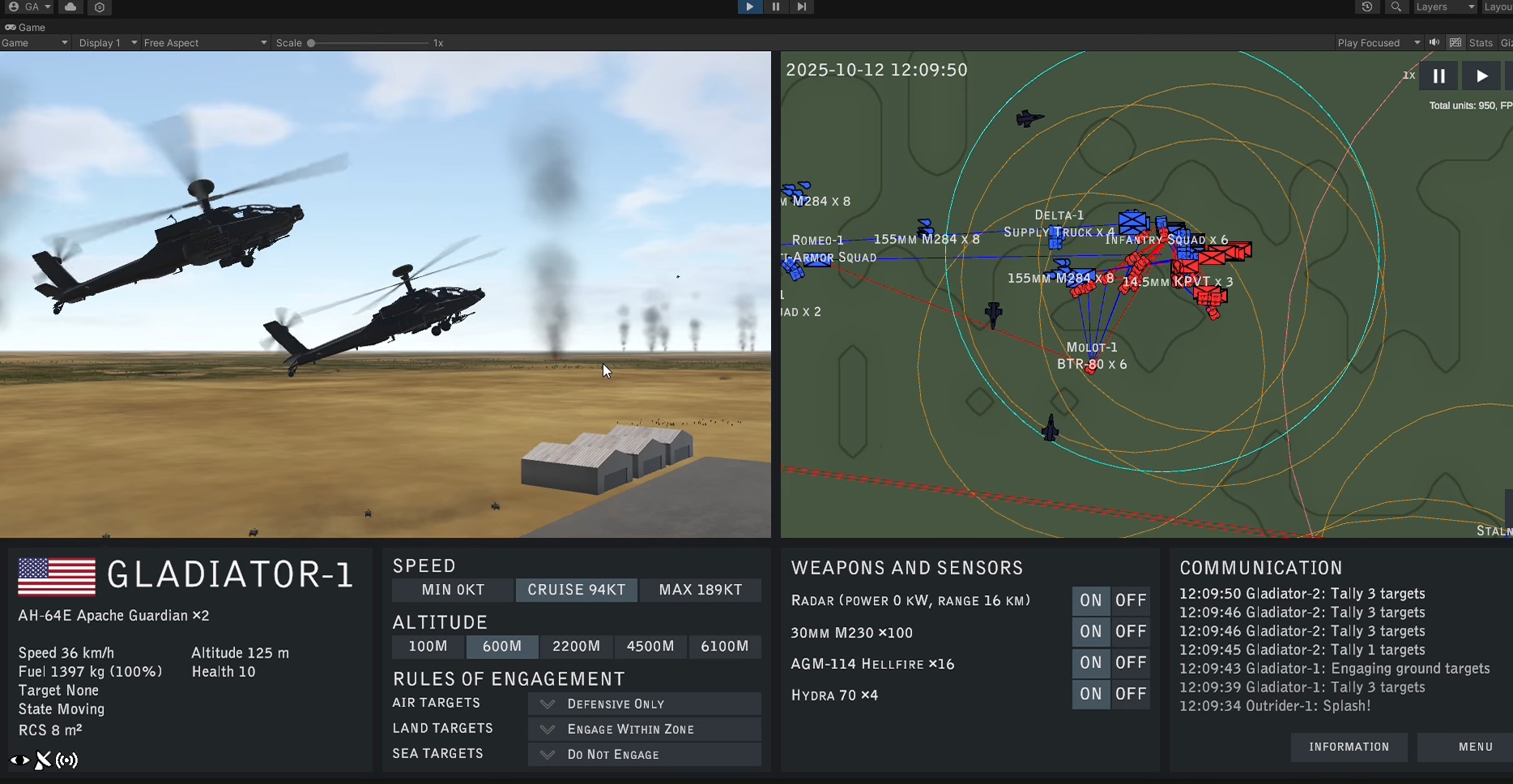Viewport: 1513px width, 784px height.
Task: Turn the Radar sensor OFF
Action: (x=1131, y=600)
